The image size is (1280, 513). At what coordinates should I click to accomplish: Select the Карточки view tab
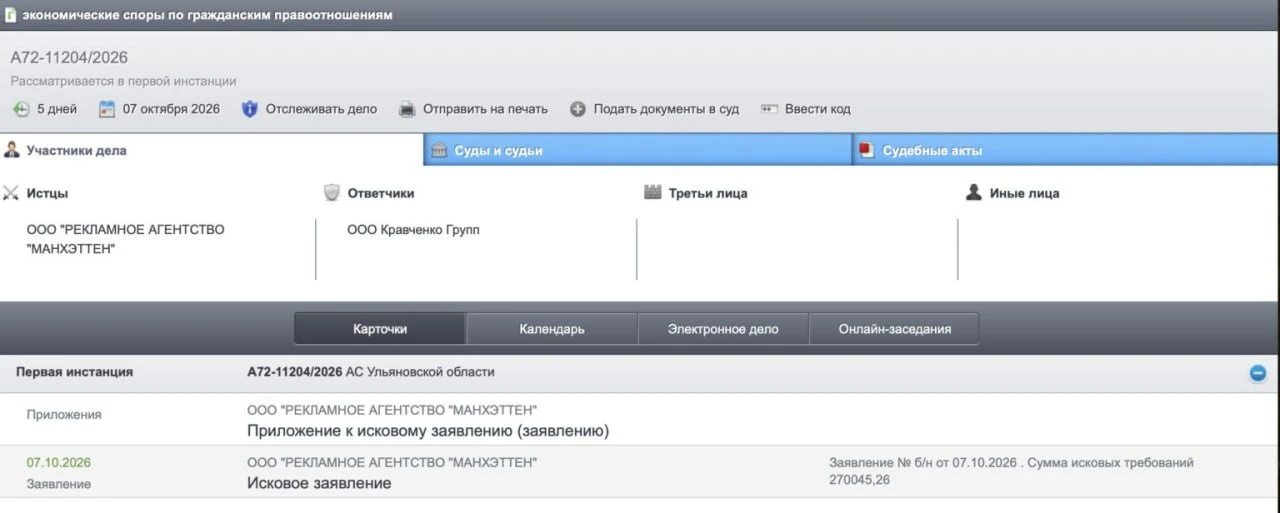coord(380,328)
